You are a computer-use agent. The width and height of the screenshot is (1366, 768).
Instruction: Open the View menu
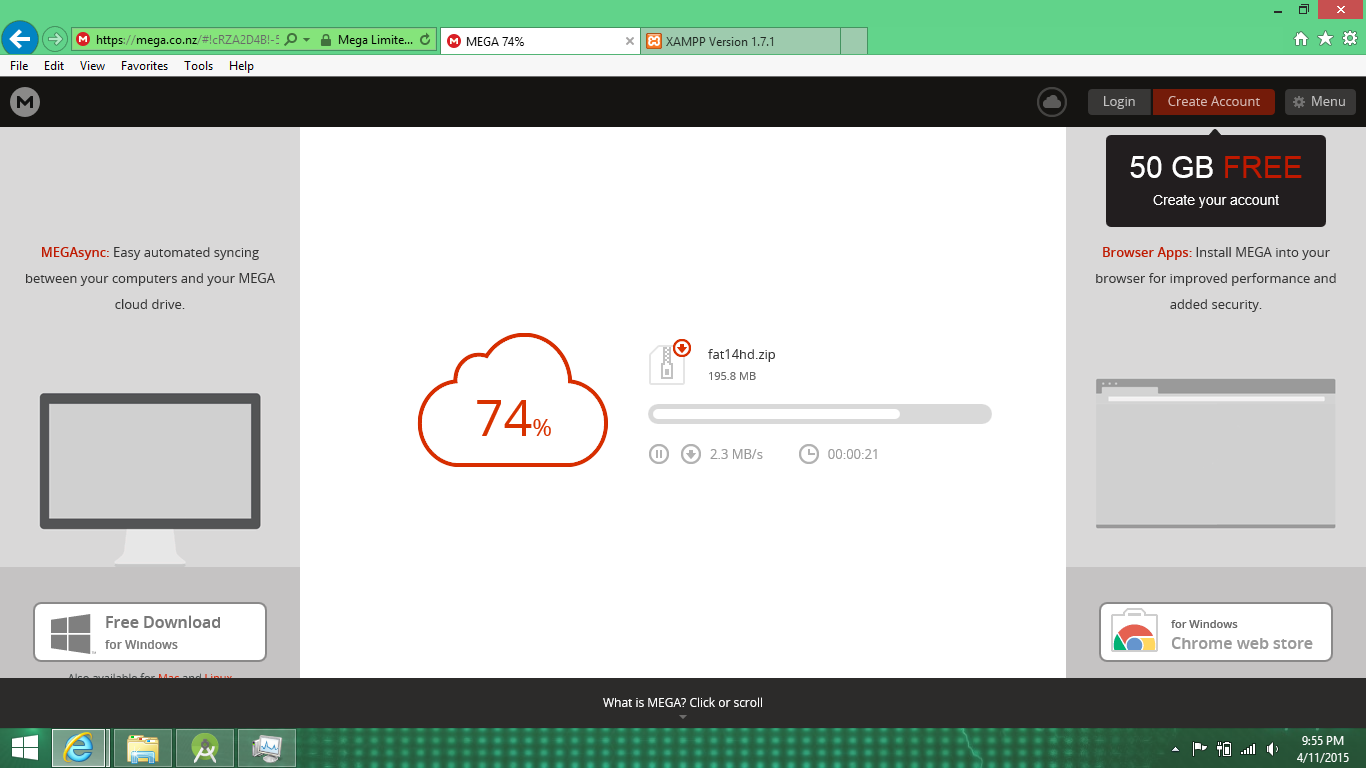click(x=93, y=66)
